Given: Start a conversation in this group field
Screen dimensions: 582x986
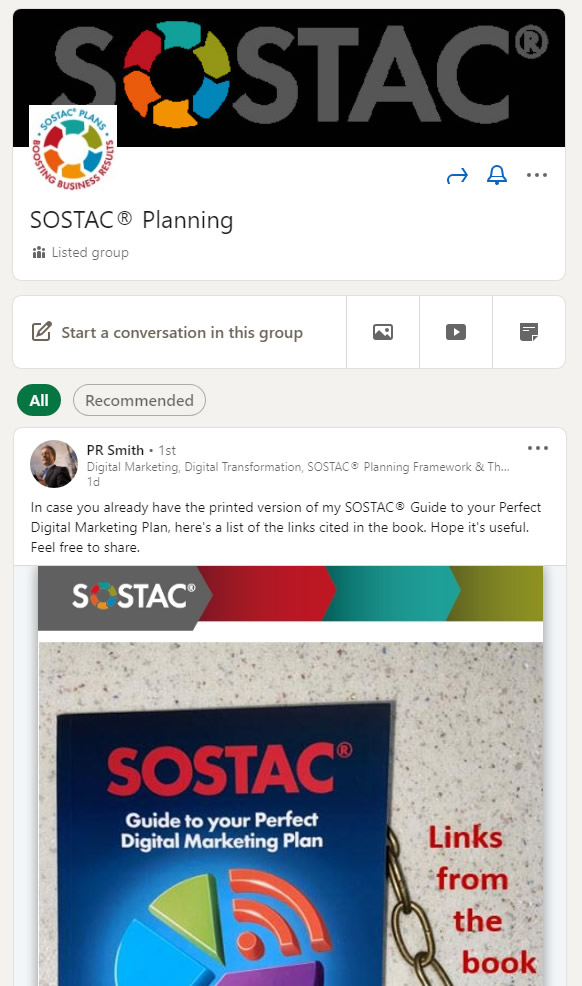Looking at the screenshot, I should click(180, 331).
